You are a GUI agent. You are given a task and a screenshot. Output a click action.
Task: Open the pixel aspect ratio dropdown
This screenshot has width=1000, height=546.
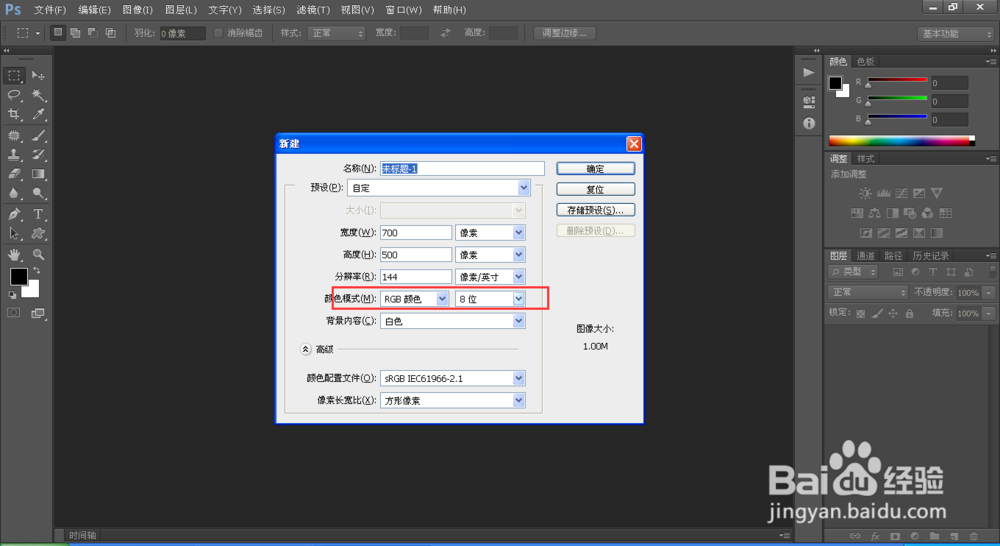453,401
